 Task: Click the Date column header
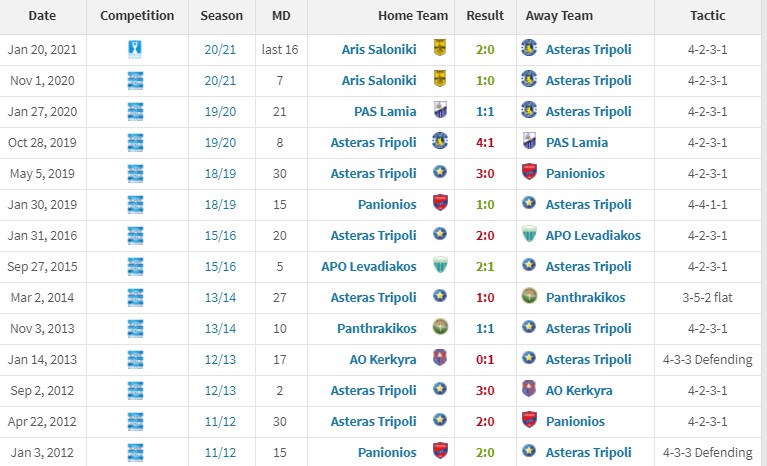pos(43,16)
